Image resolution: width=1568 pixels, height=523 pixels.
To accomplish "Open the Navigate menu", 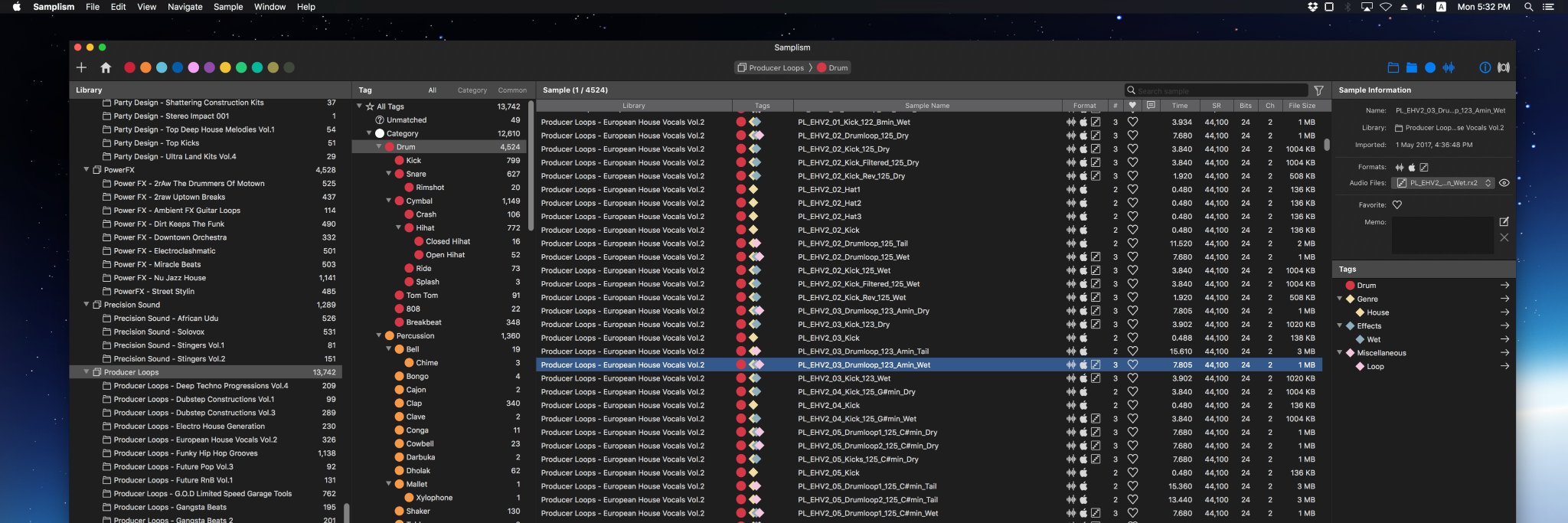I will [x=185, y=7].
